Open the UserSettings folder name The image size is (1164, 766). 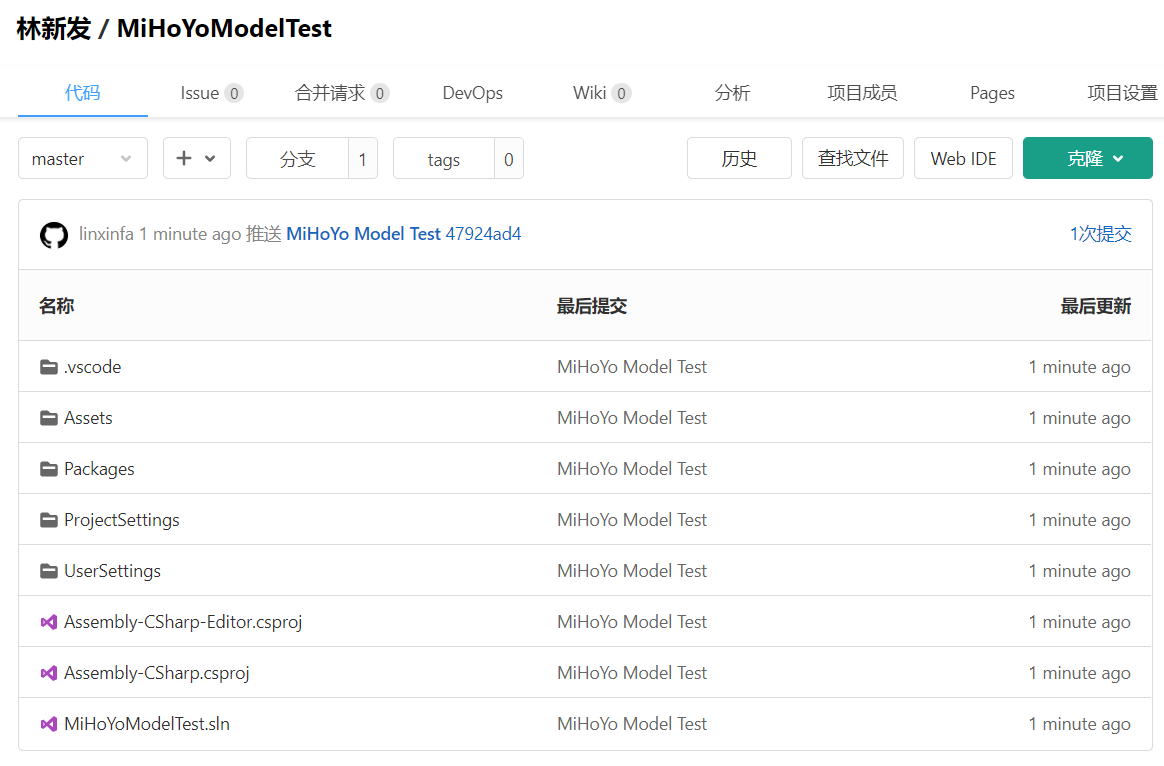112,572
